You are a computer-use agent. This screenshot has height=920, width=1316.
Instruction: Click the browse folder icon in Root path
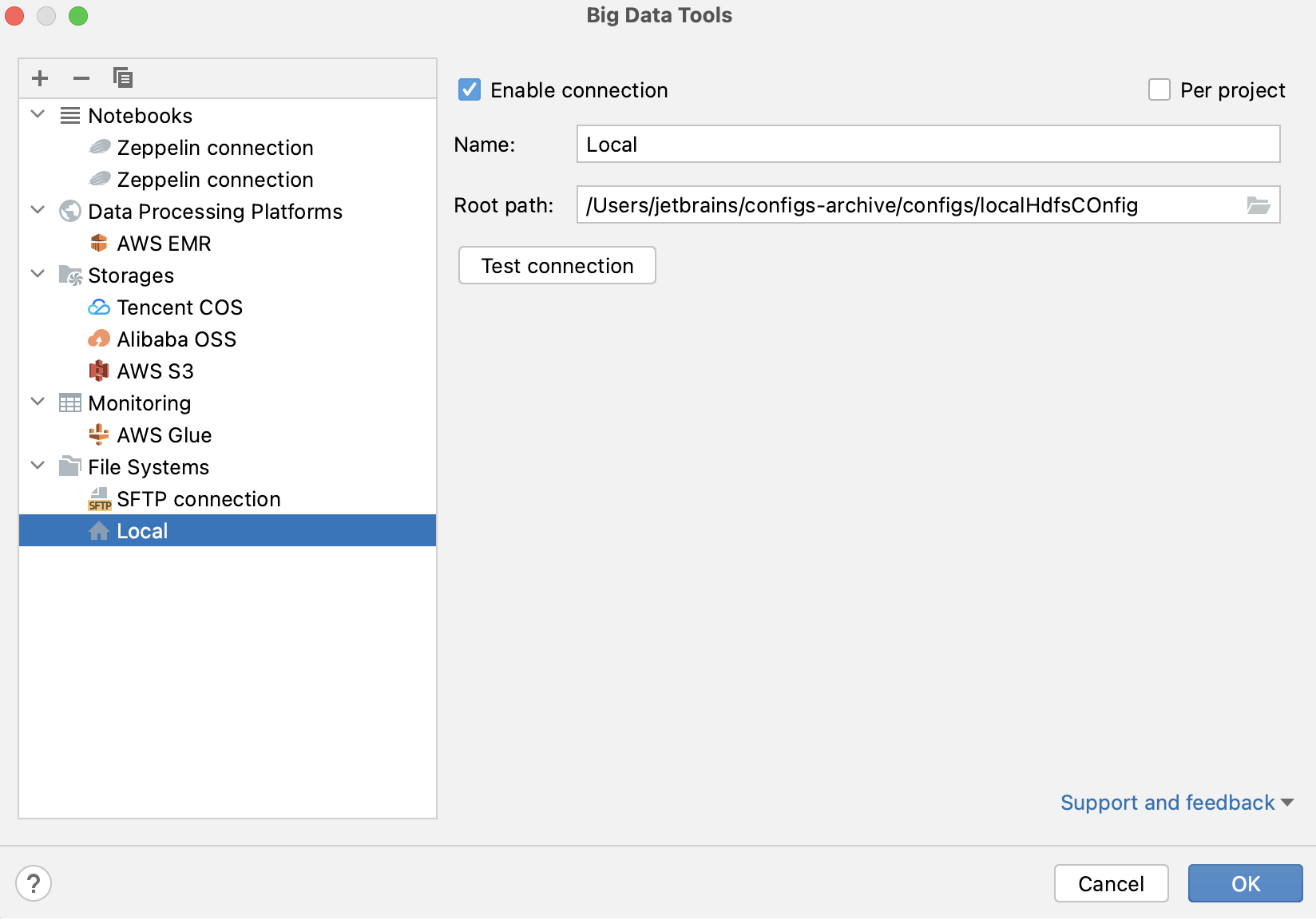[x=1259, y=205]
